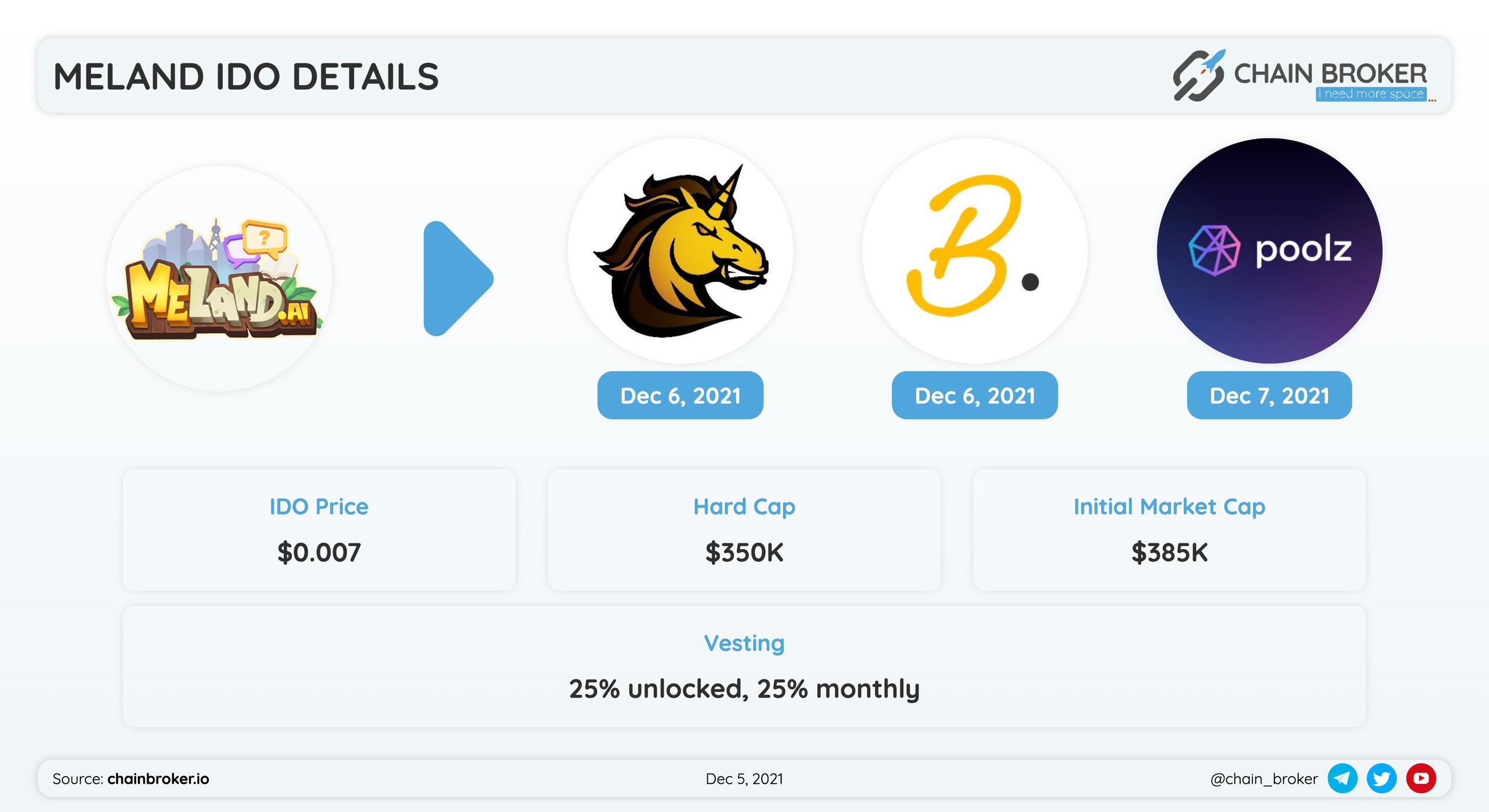Select the Hard Cap label
The width and height of the screenshot is (1489, 812).
[744, 507]
